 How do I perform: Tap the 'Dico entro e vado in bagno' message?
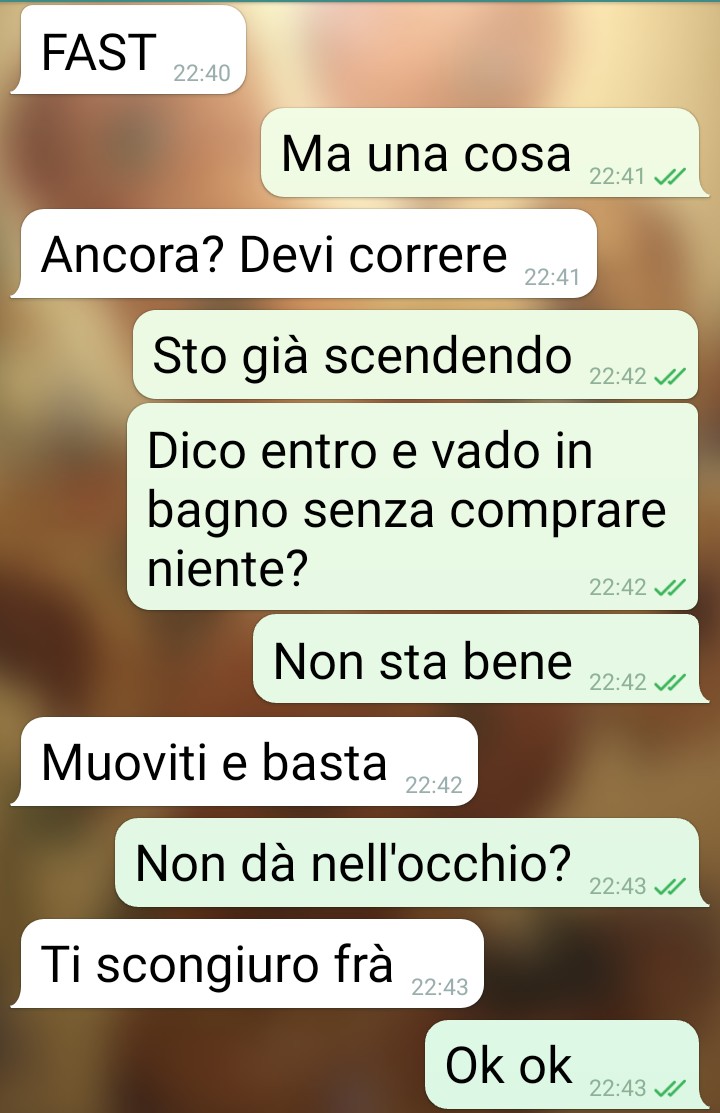tap(413, 506)
